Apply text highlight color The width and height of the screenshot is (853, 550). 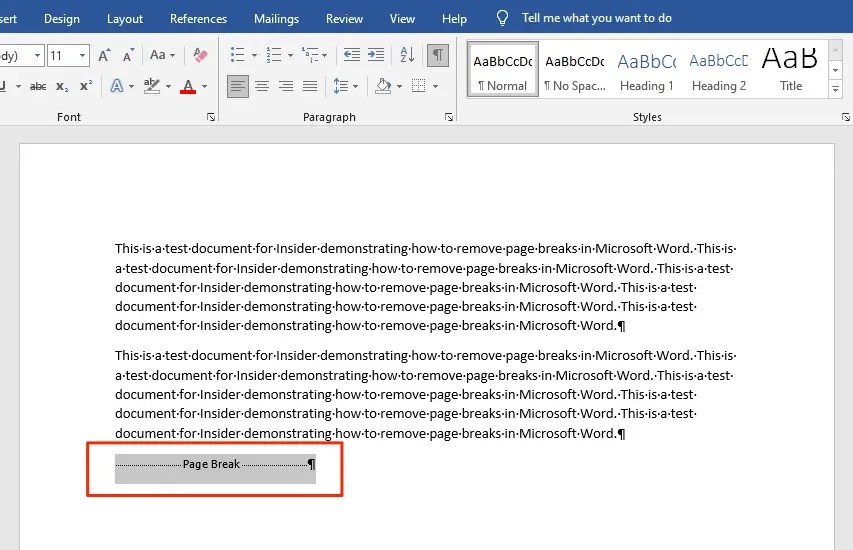[x=152, y=86]
